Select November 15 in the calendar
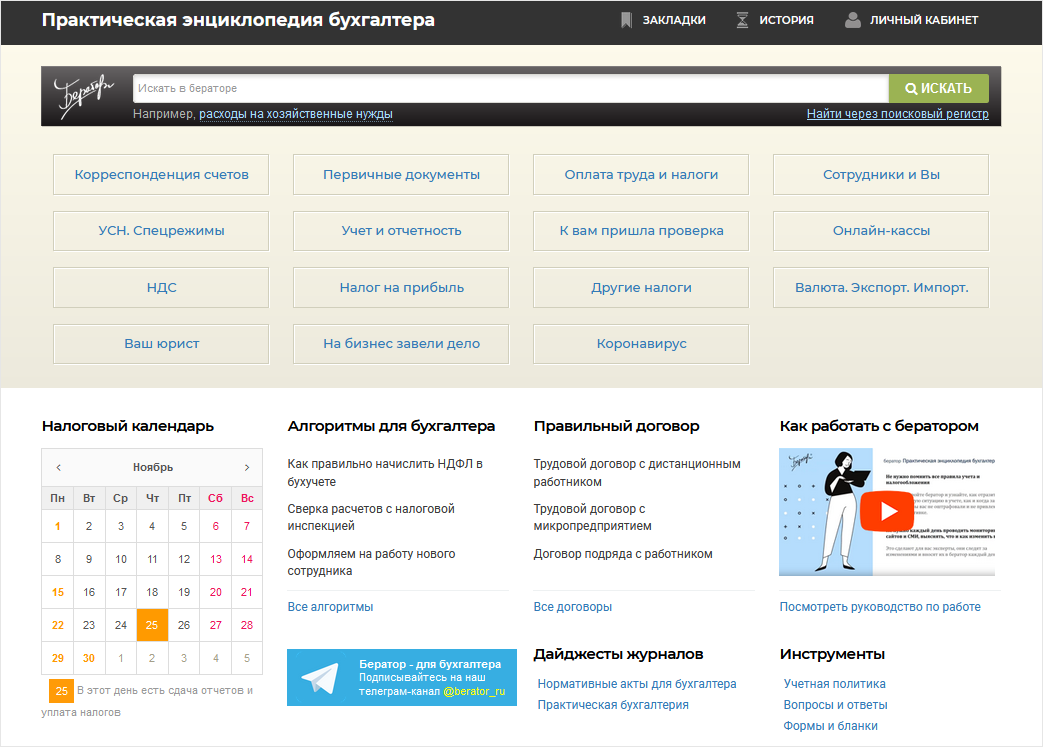 (58, 592)
